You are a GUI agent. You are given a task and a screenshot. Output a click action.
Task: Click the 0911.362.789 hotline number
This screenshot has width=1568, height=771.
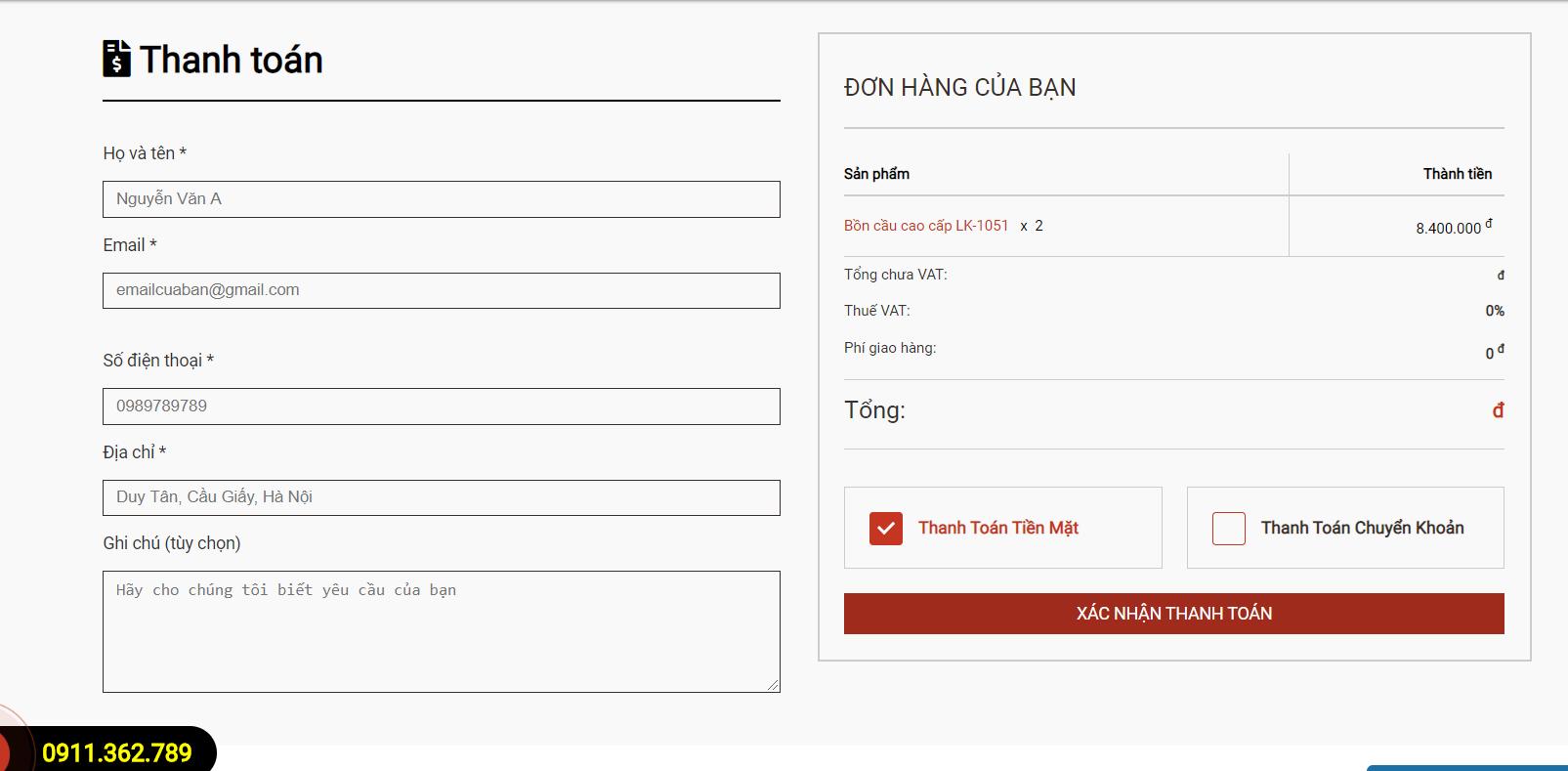tap(117, 752)
